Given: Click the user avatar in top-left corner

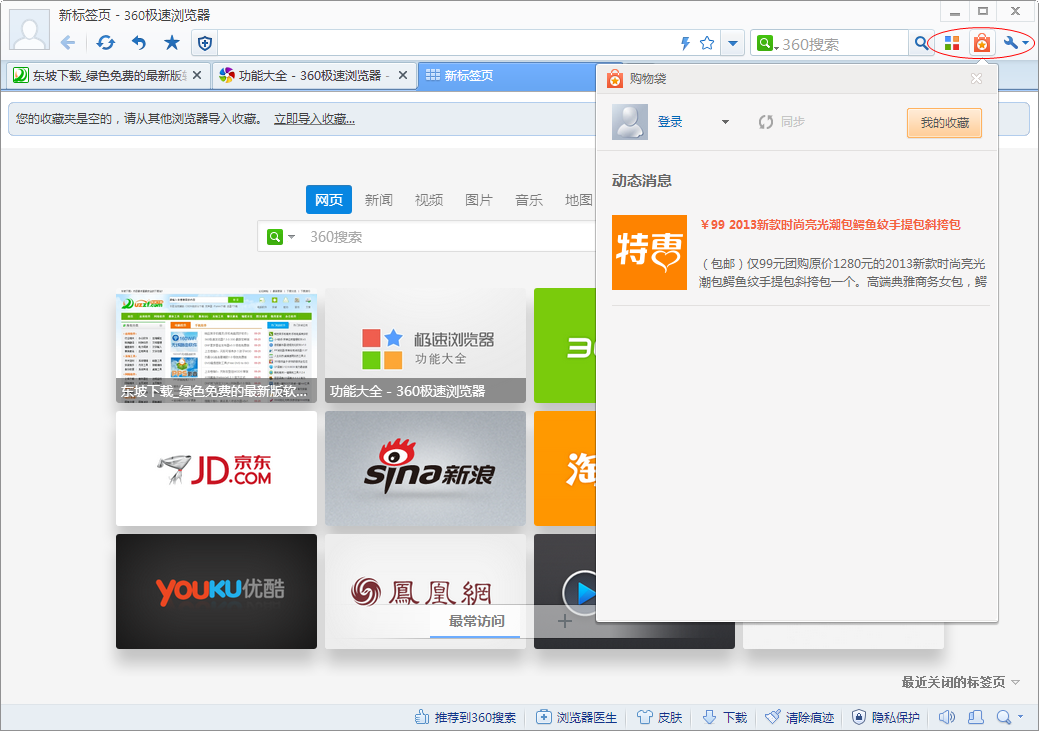Looking at the screenshot, I should [x=29, y=30].
